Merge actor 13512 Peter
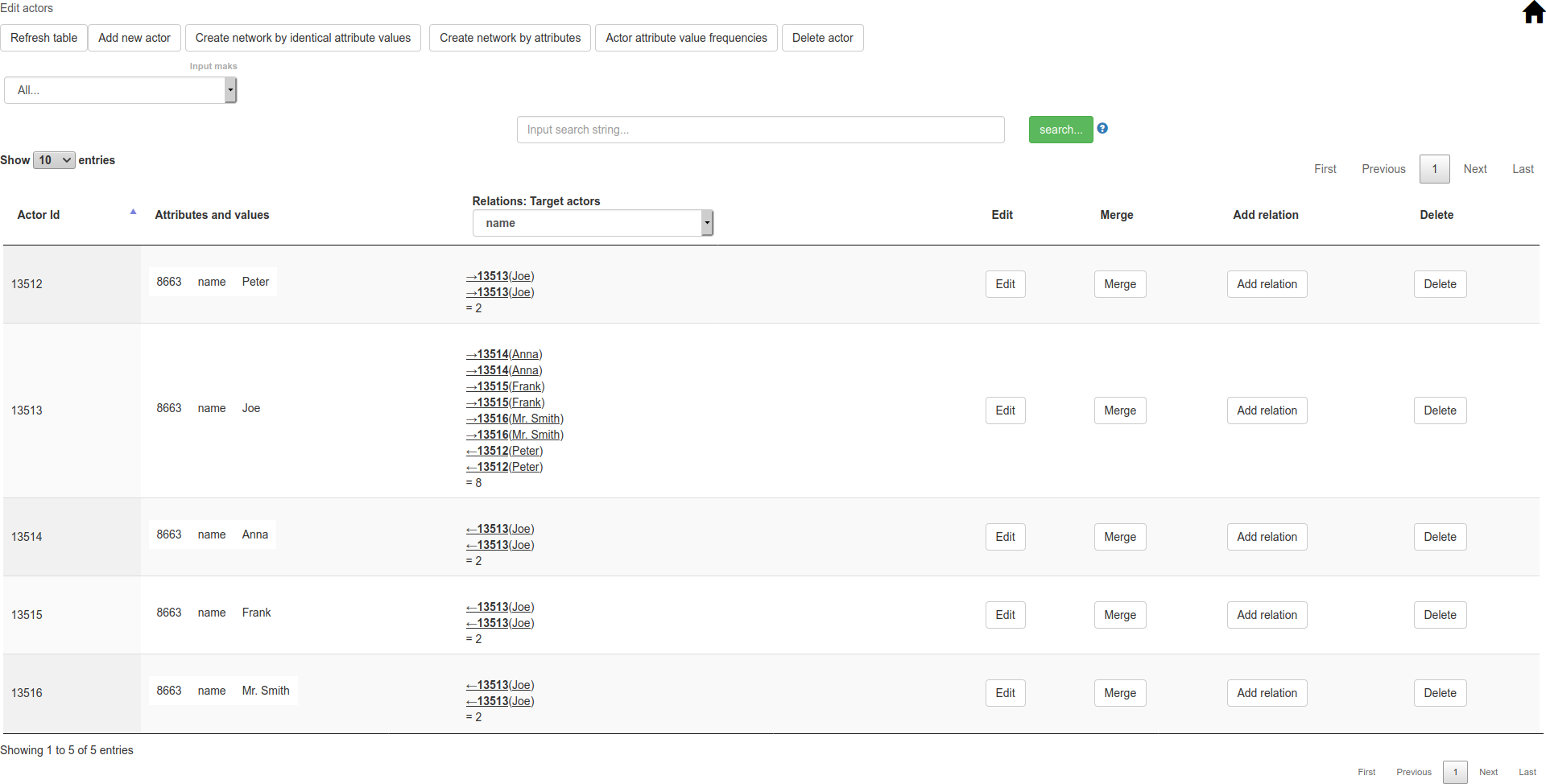Viewport: 1546px width, 784px height. point(1120,284)
